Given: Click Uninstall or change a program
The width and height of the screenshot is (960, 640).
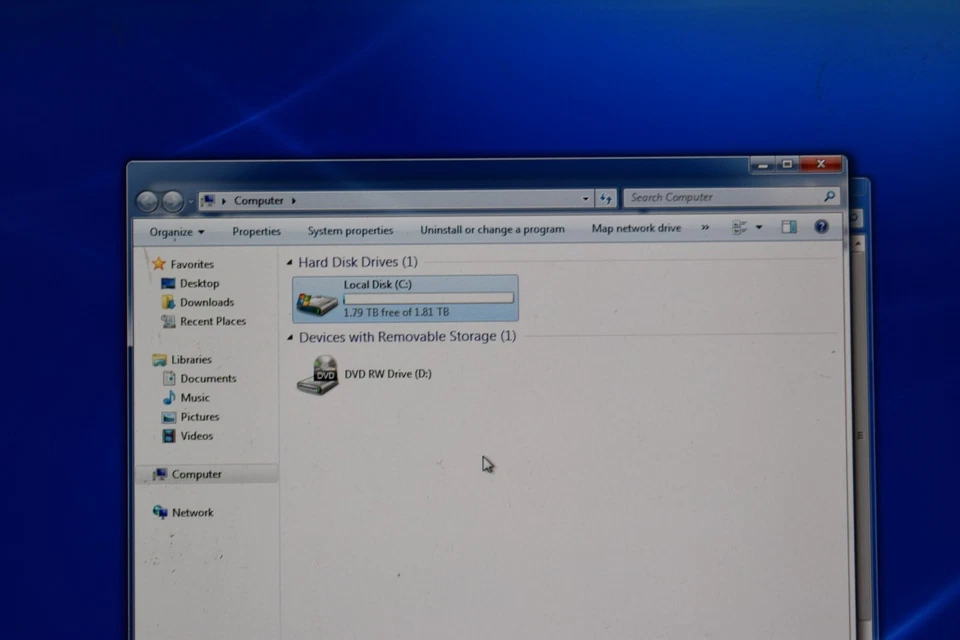Looking at the screenshot, I should coord(492,229).
